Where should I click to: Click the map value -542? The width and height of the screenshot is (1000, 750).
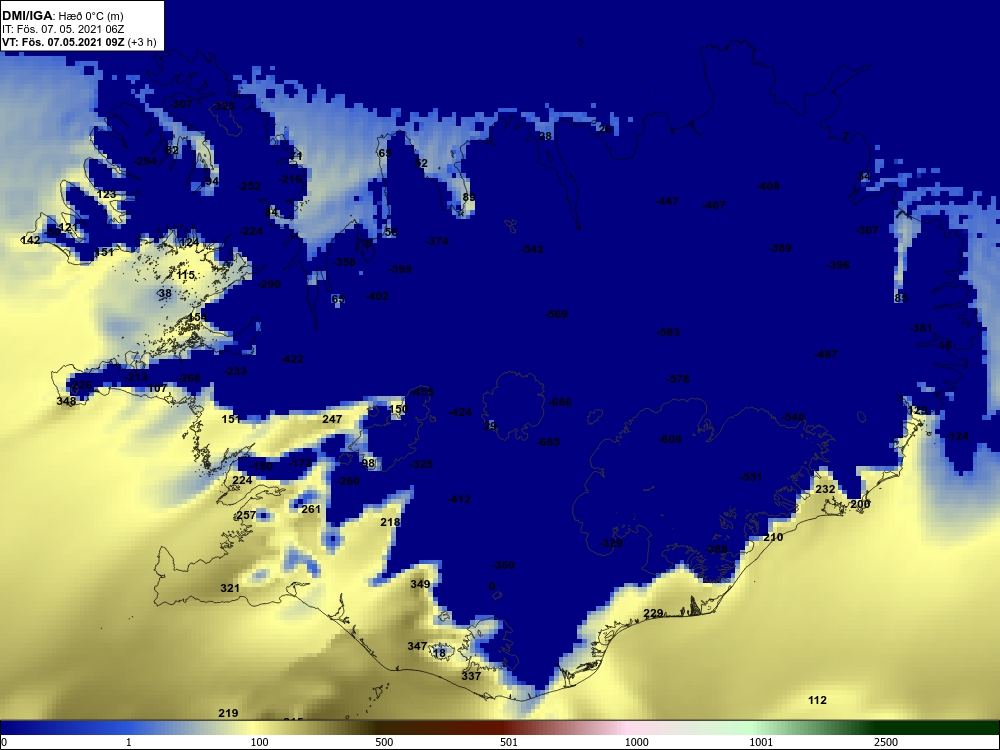533,249
